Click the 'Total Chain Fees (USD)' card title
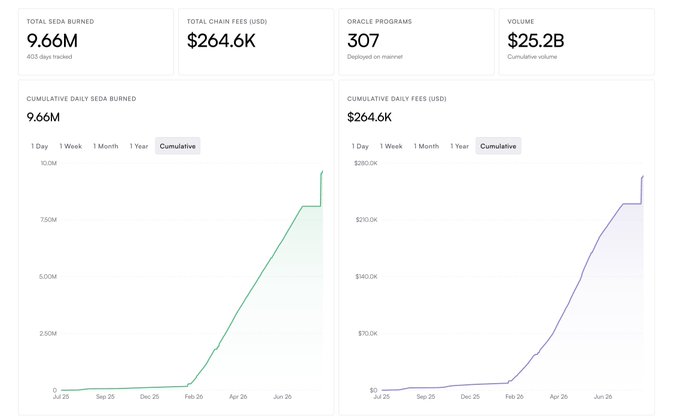Screen dimensions: 680x419 (x=227, y=22)
